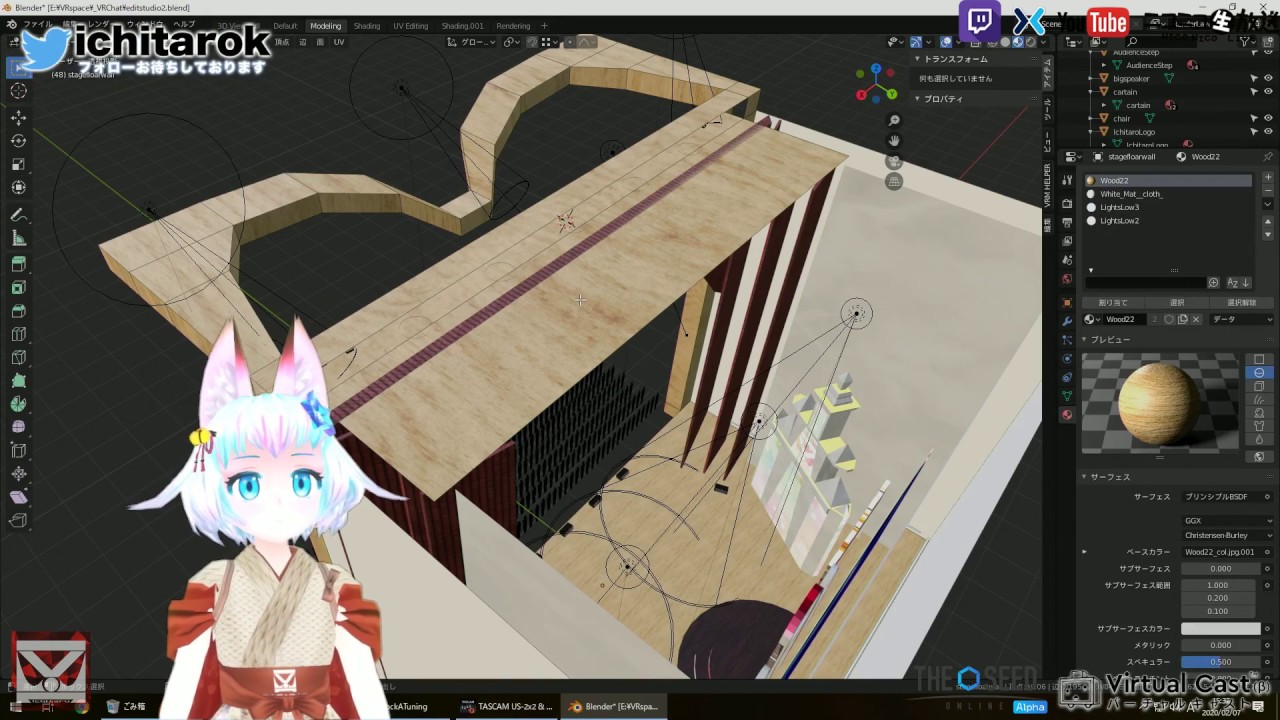Select the Extrude Region tool
The height and width of the screenshot is (720, 1280).
[x=18, y=264]
